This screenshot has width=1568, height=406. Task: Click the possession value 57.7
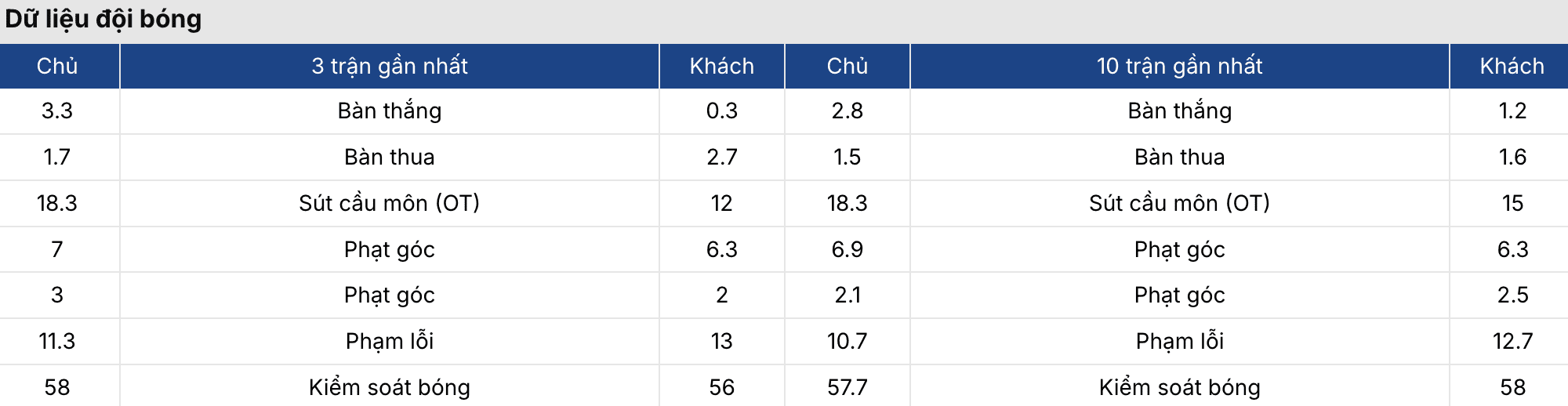pos(847,387)
